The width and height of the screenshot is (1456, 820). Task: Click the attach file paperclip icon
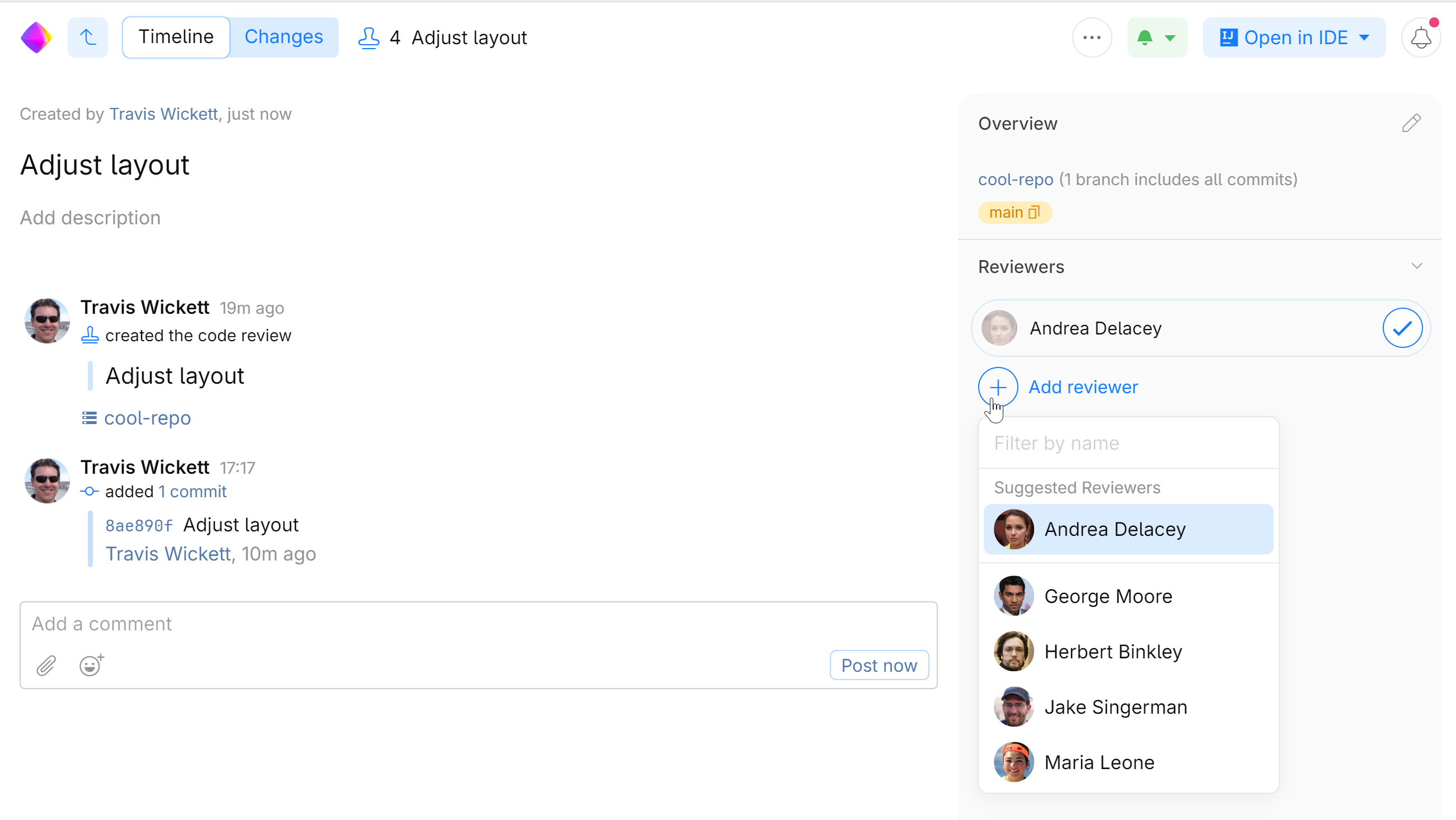(x=46, y=665)
